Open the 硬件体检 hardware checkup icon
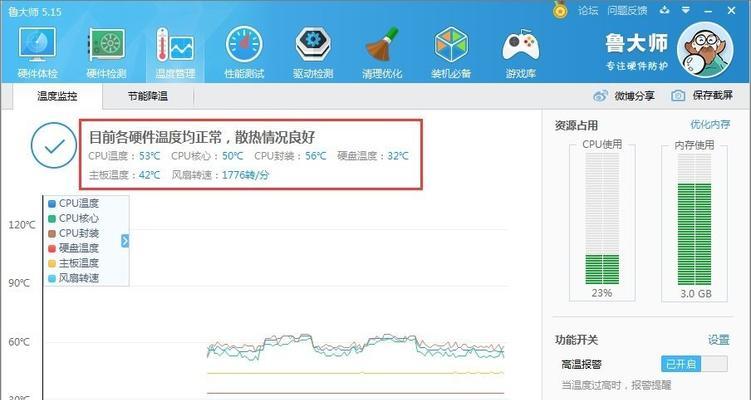This screenshot has height=400, width=751. point(37,45)
